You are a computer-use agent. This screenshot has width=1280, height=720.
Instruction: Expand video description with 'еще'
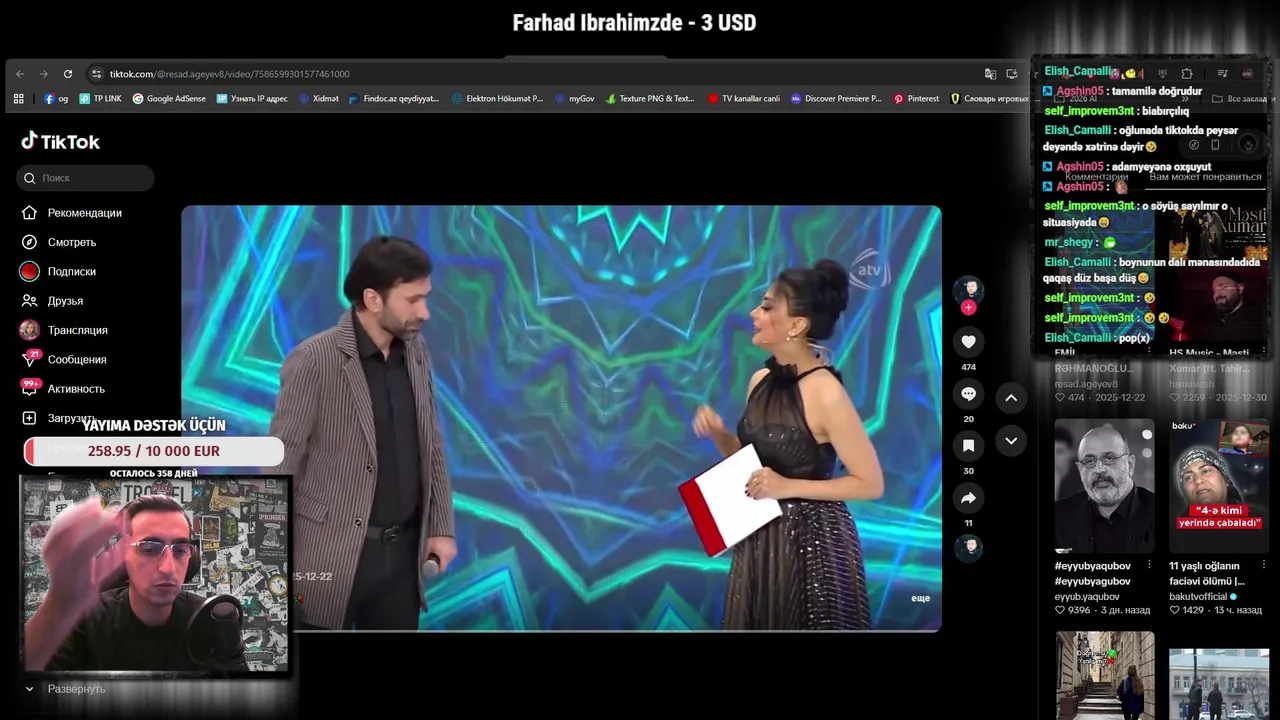pyautogui.click(x=920, y=598)
